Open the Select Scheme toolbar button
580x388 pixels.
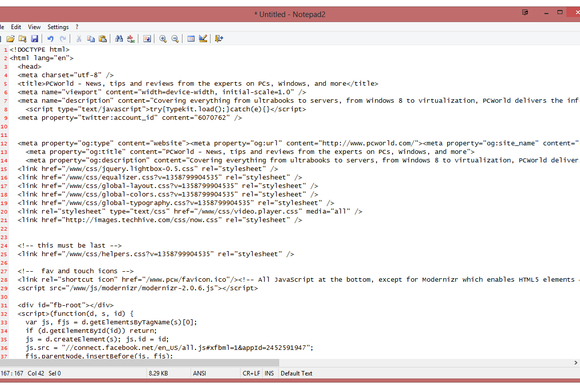tap(191, 38)
